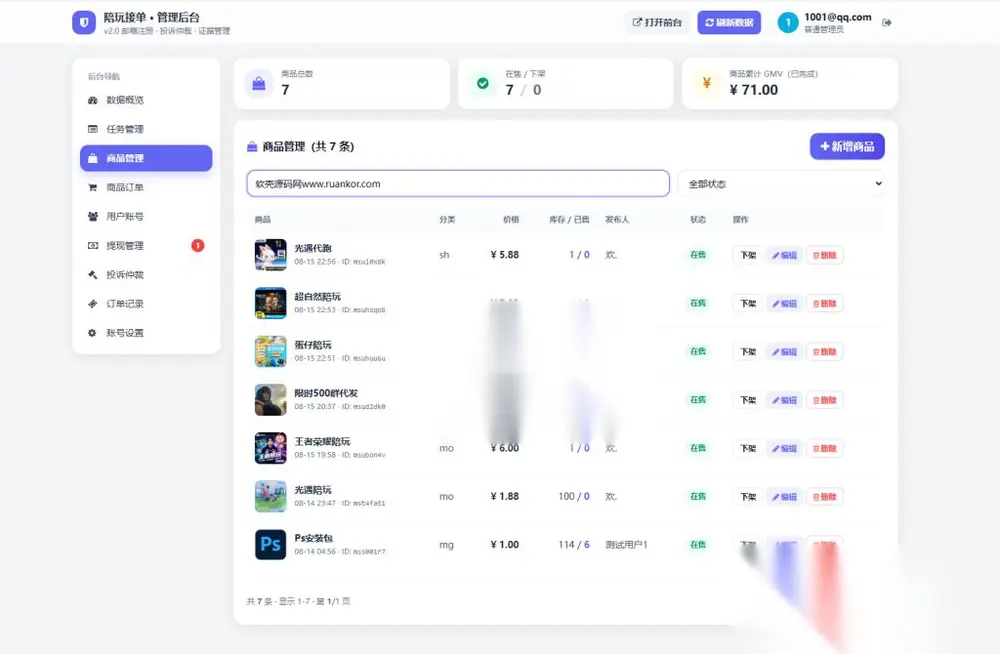
Task: Focus the product search input field
Action: pyautogui.click(x=458, y=184)
